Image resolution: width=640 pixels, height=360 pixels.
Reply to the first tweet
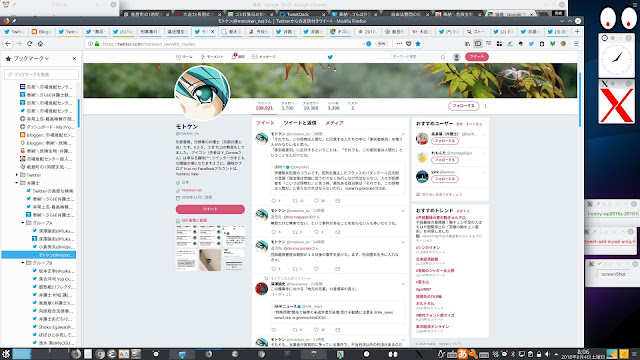pyautogui.click(x=274, y=201)
